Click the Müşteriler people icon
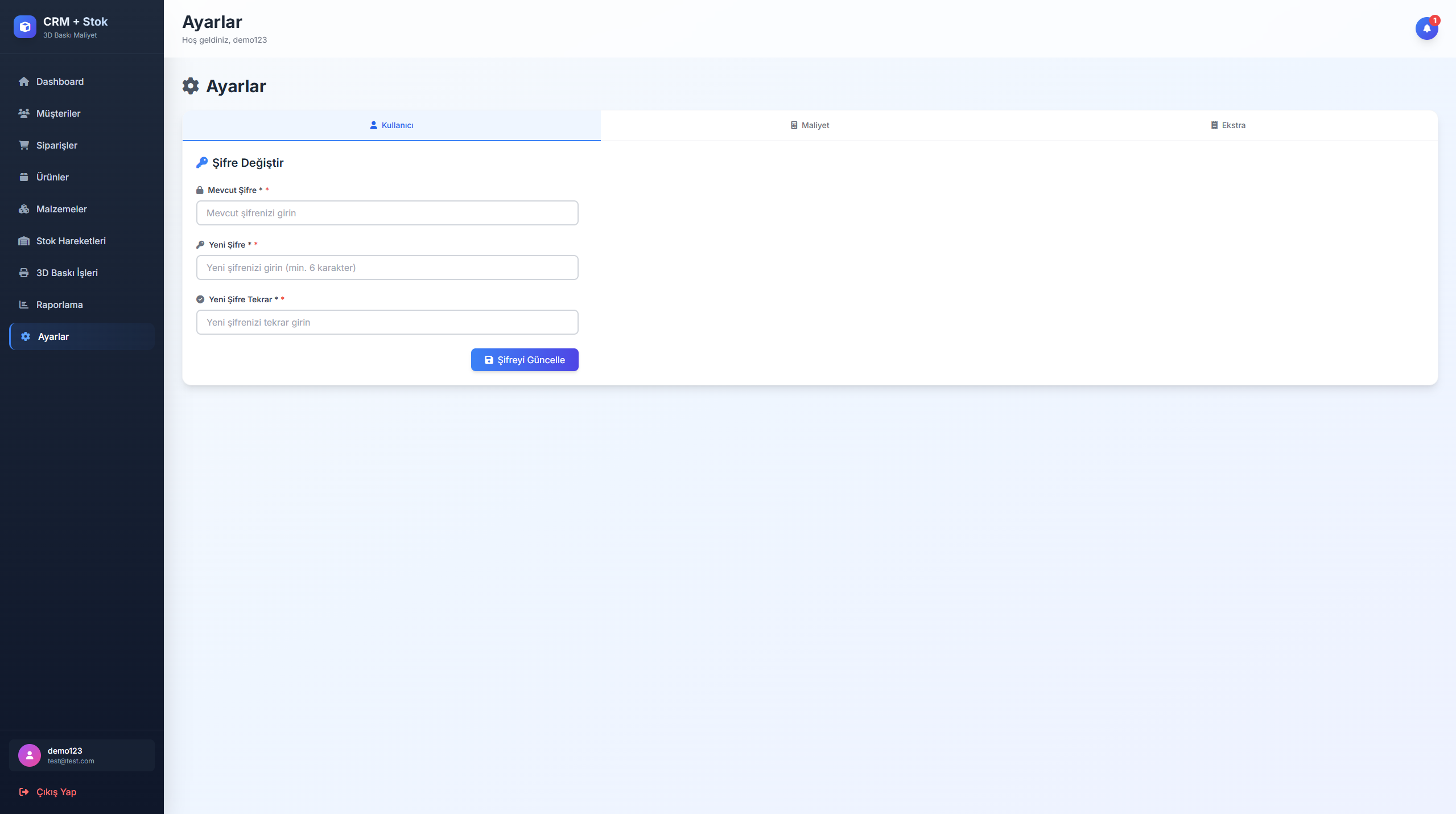 click(x=24, y=113)
